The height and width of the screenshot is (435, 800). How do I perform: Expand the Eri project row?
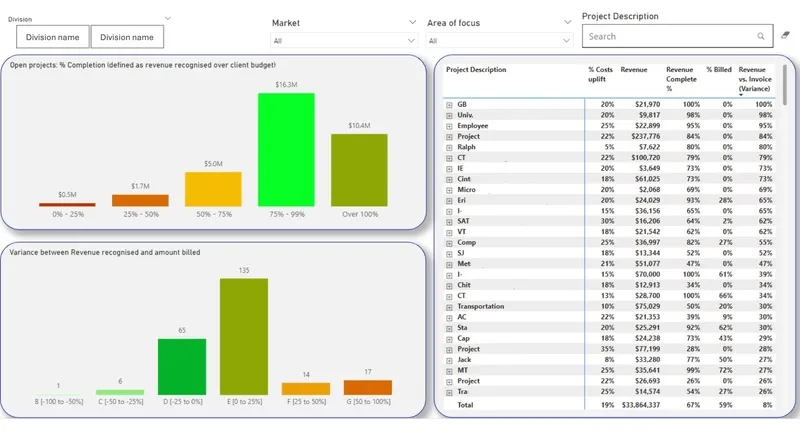(x=449, y=201)
